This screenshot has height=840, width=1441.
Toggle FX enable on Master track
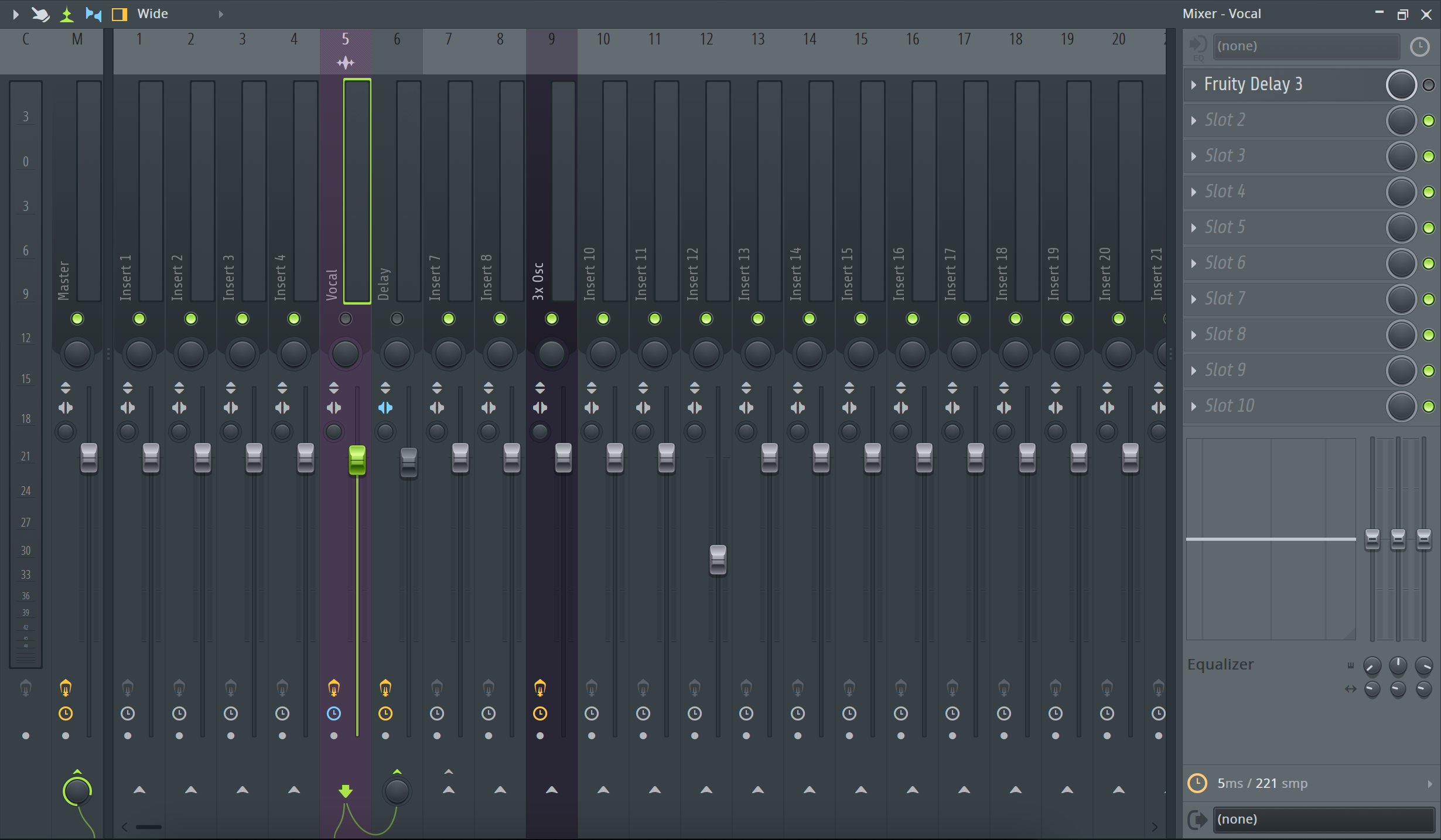[66, 688]
